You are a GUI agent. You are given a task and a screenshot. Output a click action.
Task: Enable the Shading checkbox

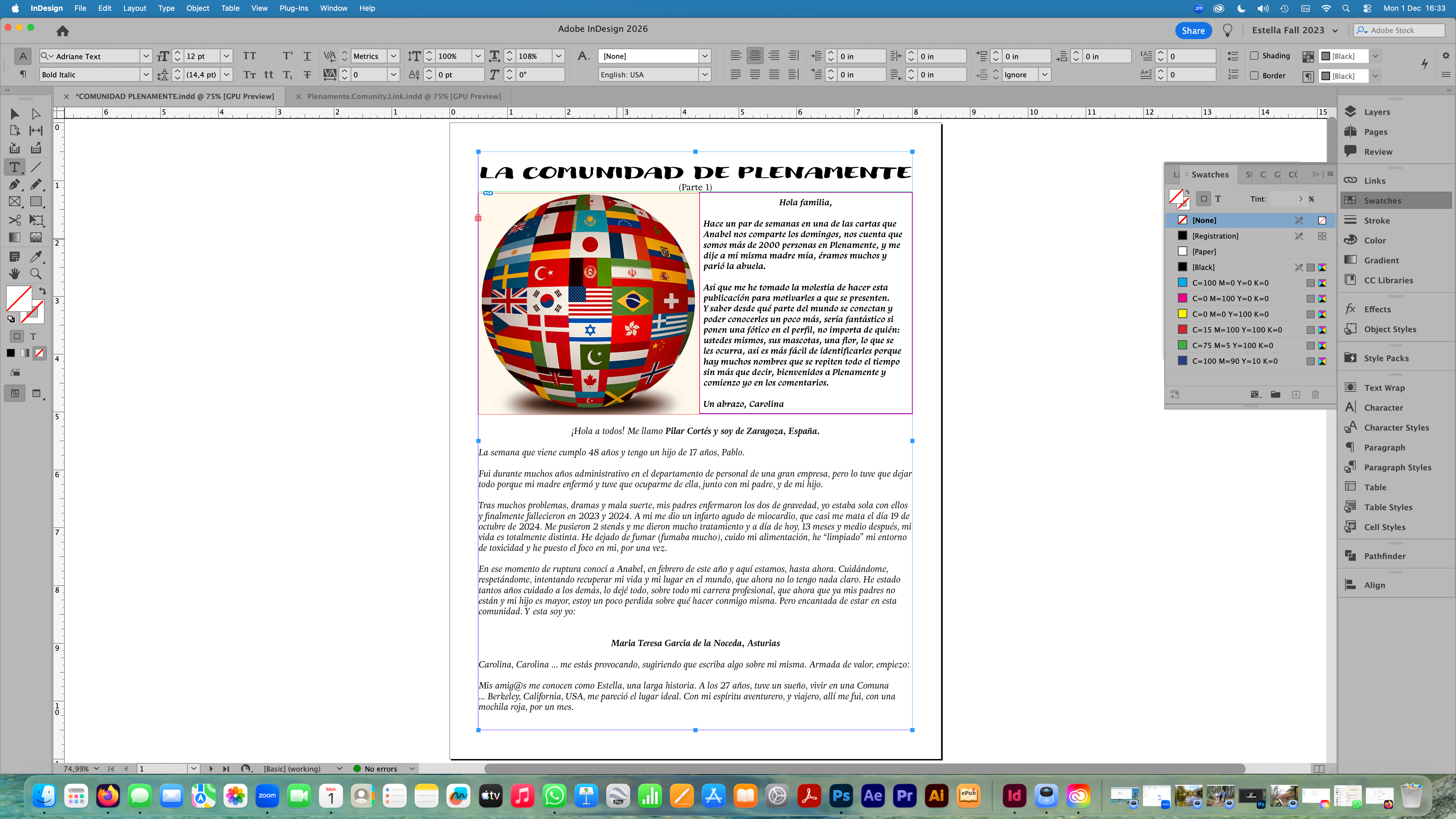coord(1254,55)
